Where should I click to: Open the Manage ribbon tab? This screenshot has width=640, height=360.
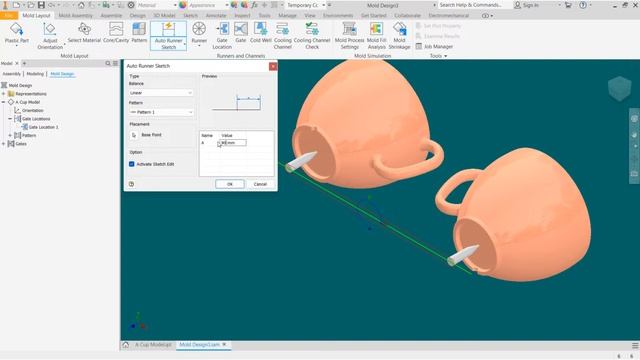pyautogui.click(x=287, y=16)
